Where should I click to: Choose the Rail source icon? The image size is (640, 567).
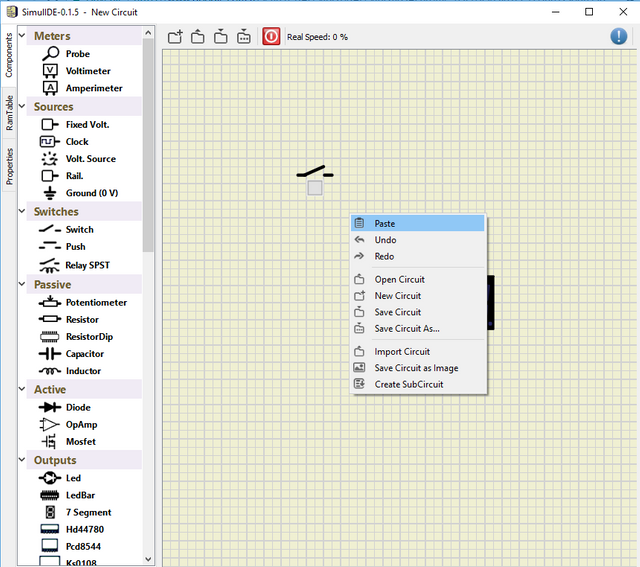50,176
